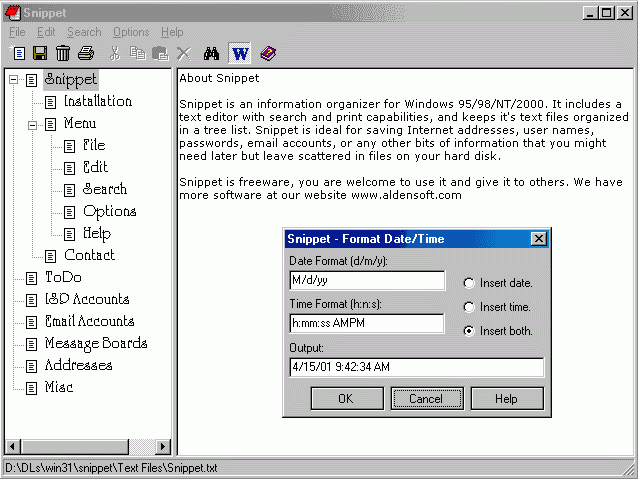The height and width of the screenshot is (479, 638).
Task: Click the new snippet document icon
Action: 17,53
